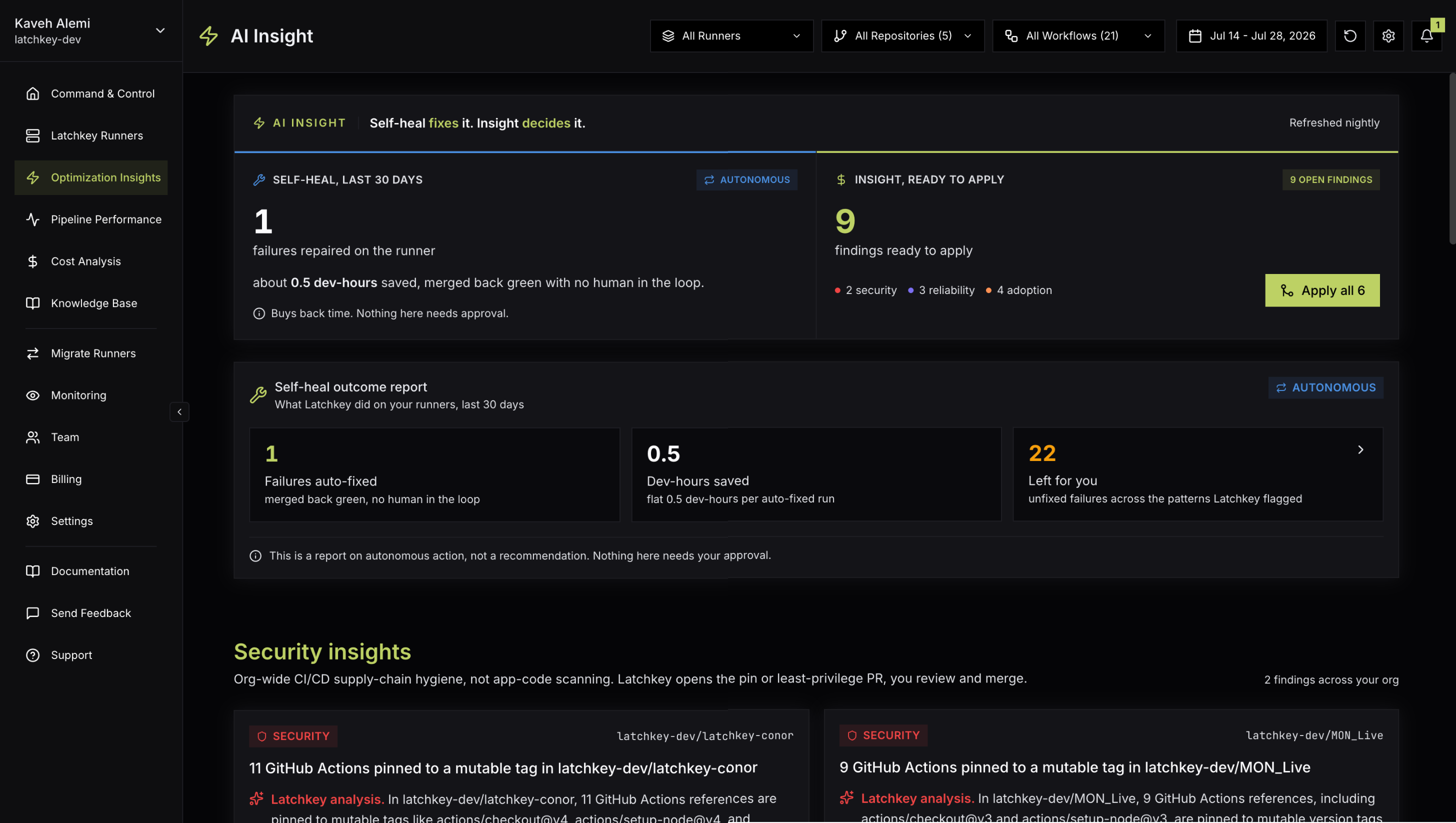Open the All Workflows (21) dropdown
Viewport: 1456px width, 823px height.
[1078, 35]
